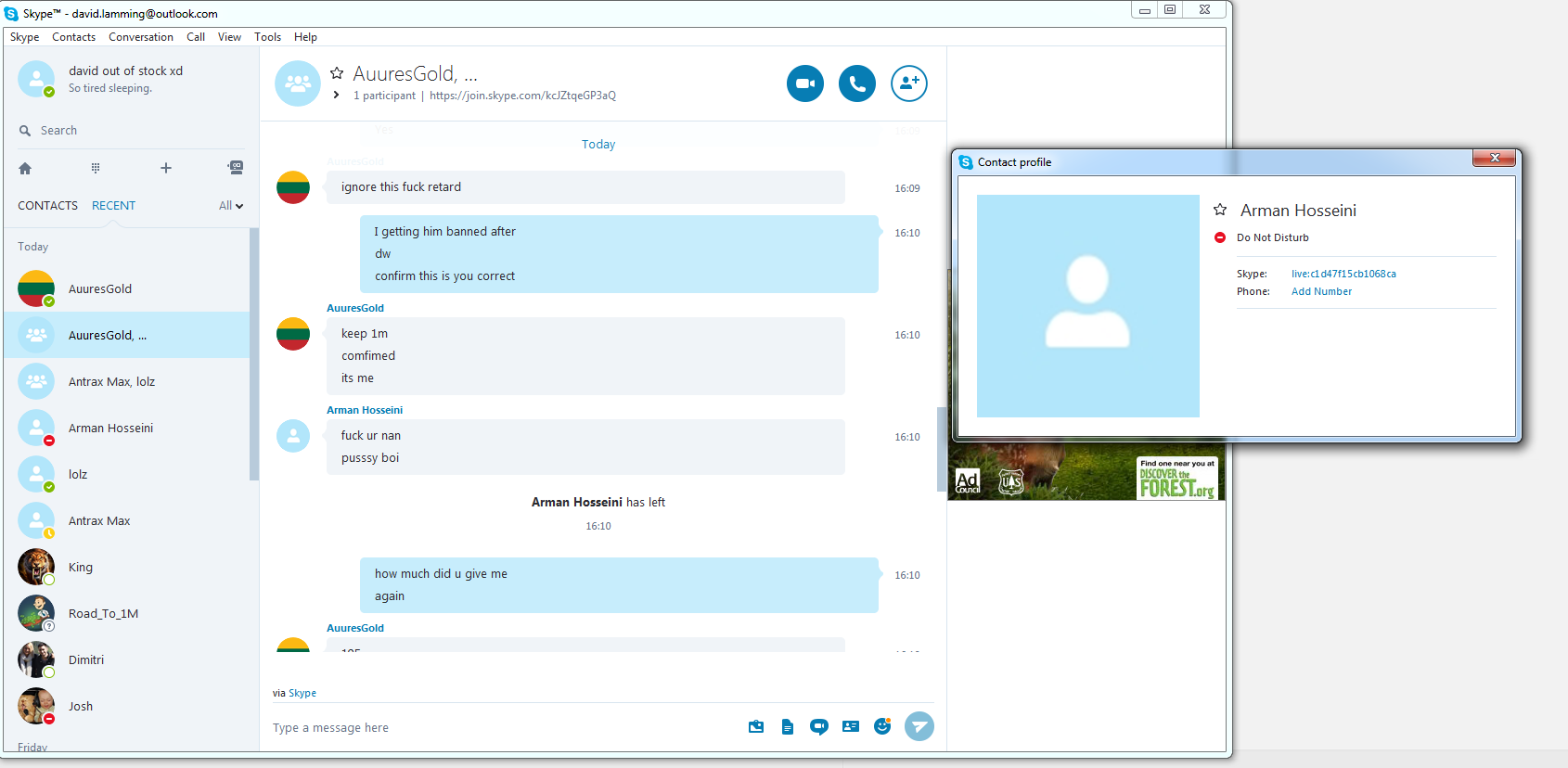The image size is (1568, 768).
Task: Switch to the CONTACTS tab
Action: [x=48, y=206]
